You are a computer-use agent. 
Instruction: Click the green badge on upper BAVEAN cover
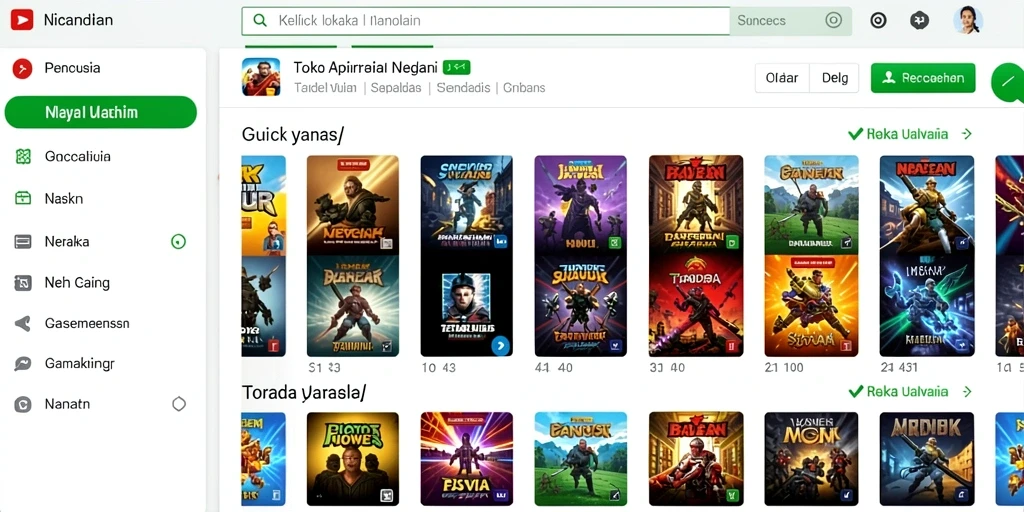click(731, 242)
